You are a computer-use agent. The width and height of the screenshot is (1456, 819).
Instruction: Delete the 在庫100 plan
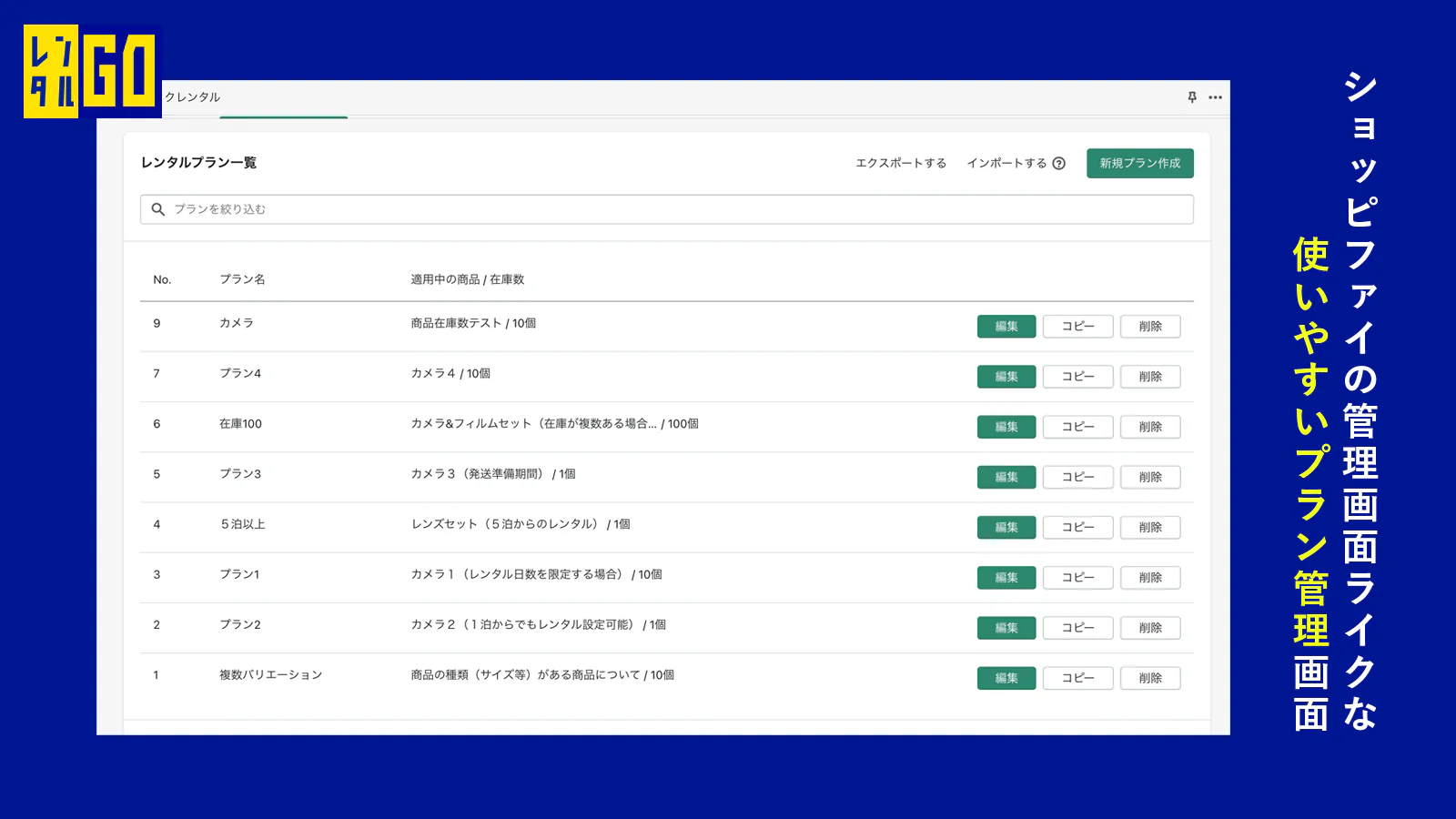click(x=1150, y=427)
